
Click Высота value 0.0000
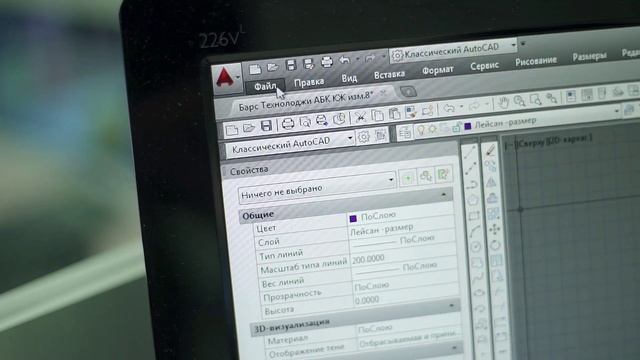click(x=367, y=300)
